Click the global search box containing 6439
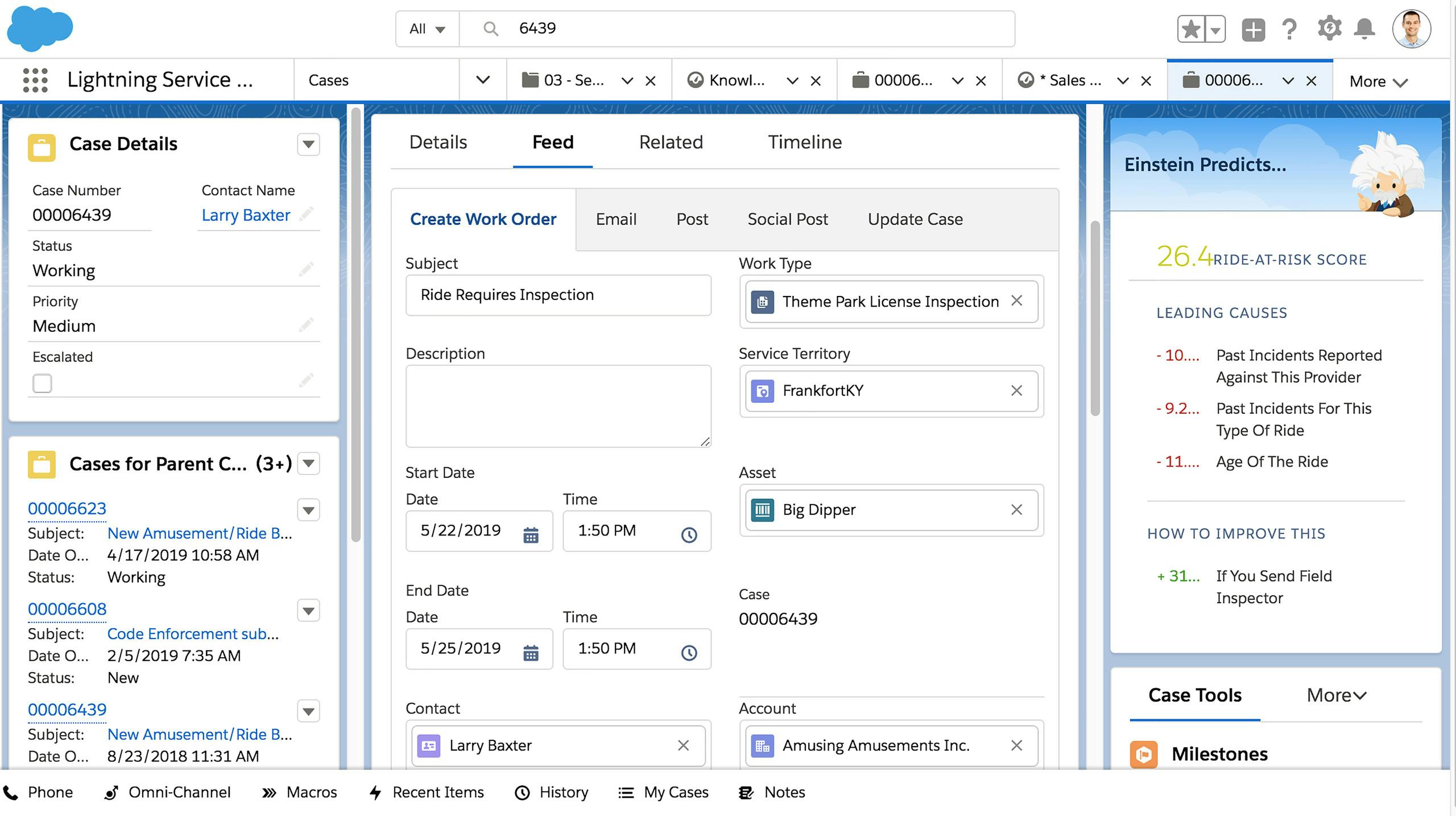 (x=737, y=28)
